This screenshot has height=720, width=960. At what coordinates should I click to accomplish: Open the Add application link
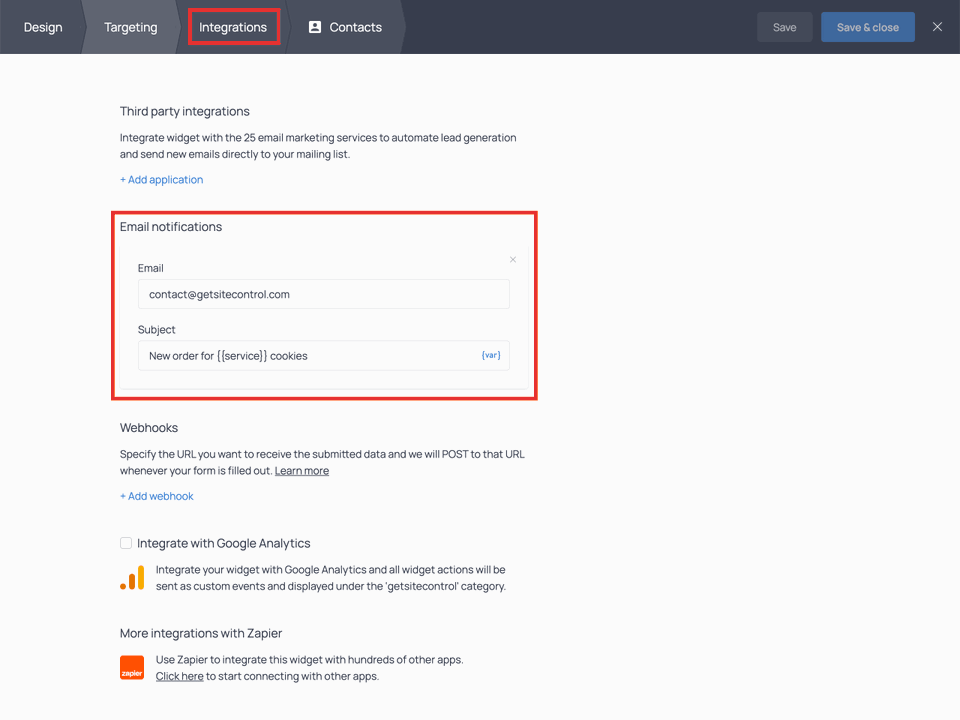point(161,179)
